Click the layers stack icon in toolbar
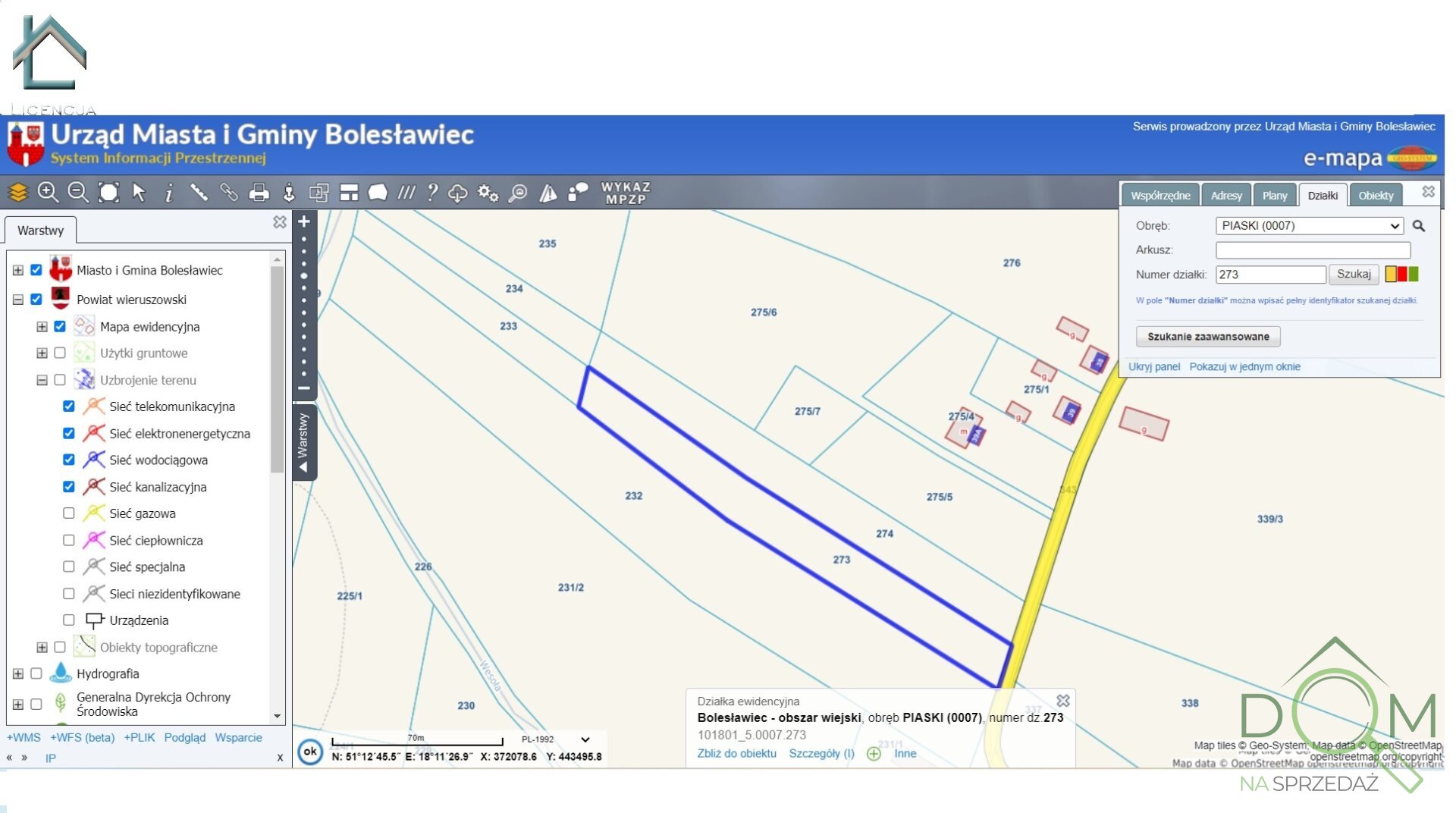The width and height of the screenshot is (1456, 813). pos(18,193)
